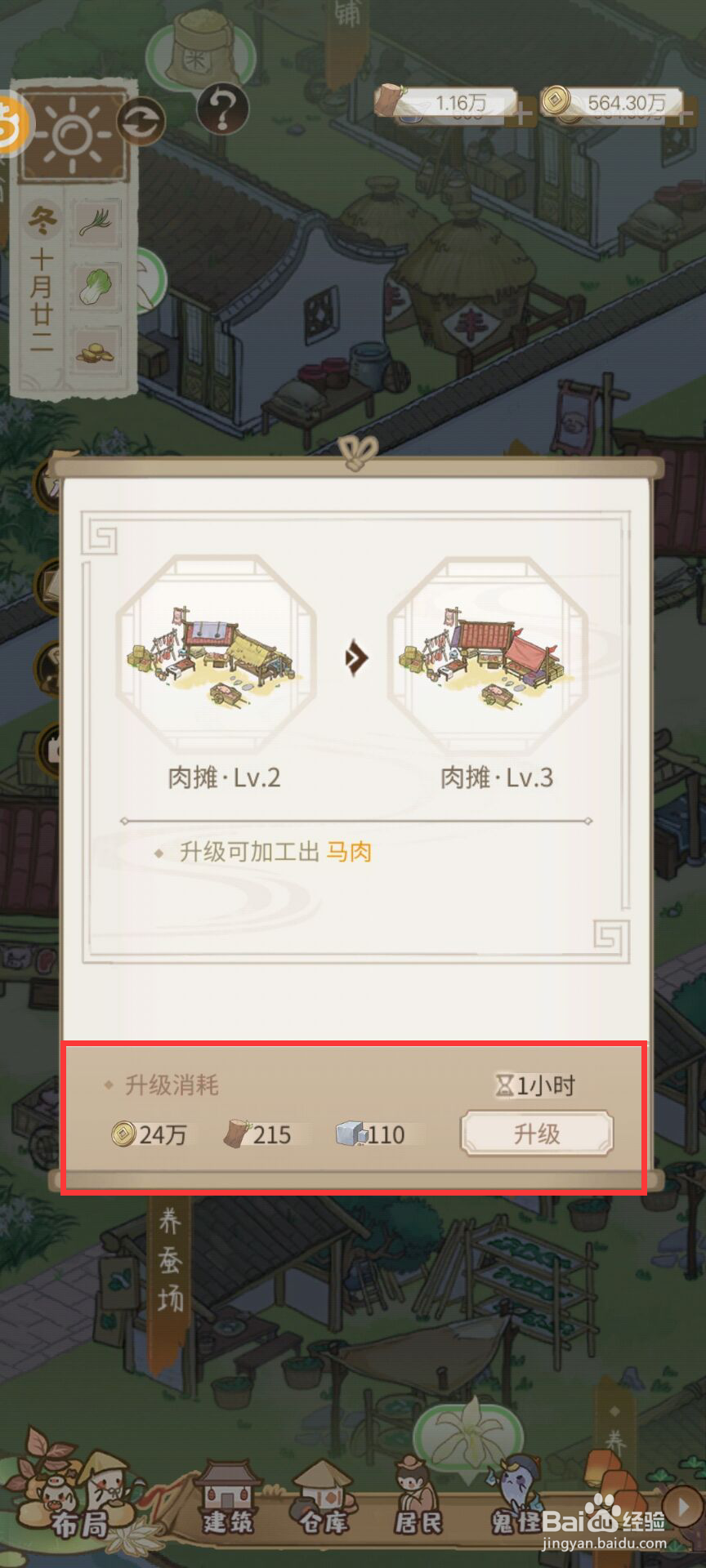The image size is (706, 1568).
Task: Click the 肉摊 Lv.3 building thumbnail
Action: (x=489, y=654)
